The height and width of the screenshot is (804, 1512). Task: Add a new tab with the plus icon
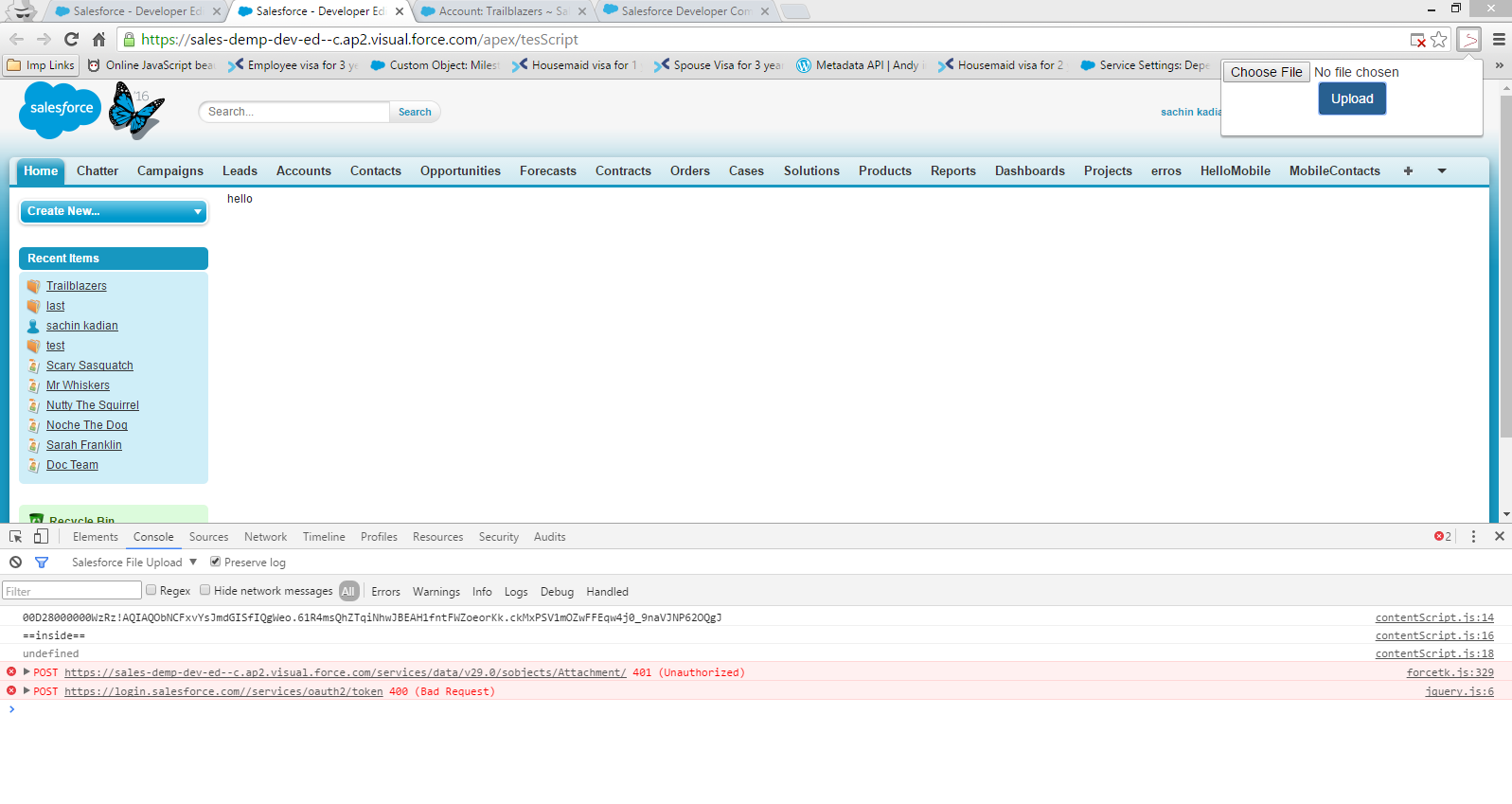(1408, 171)
